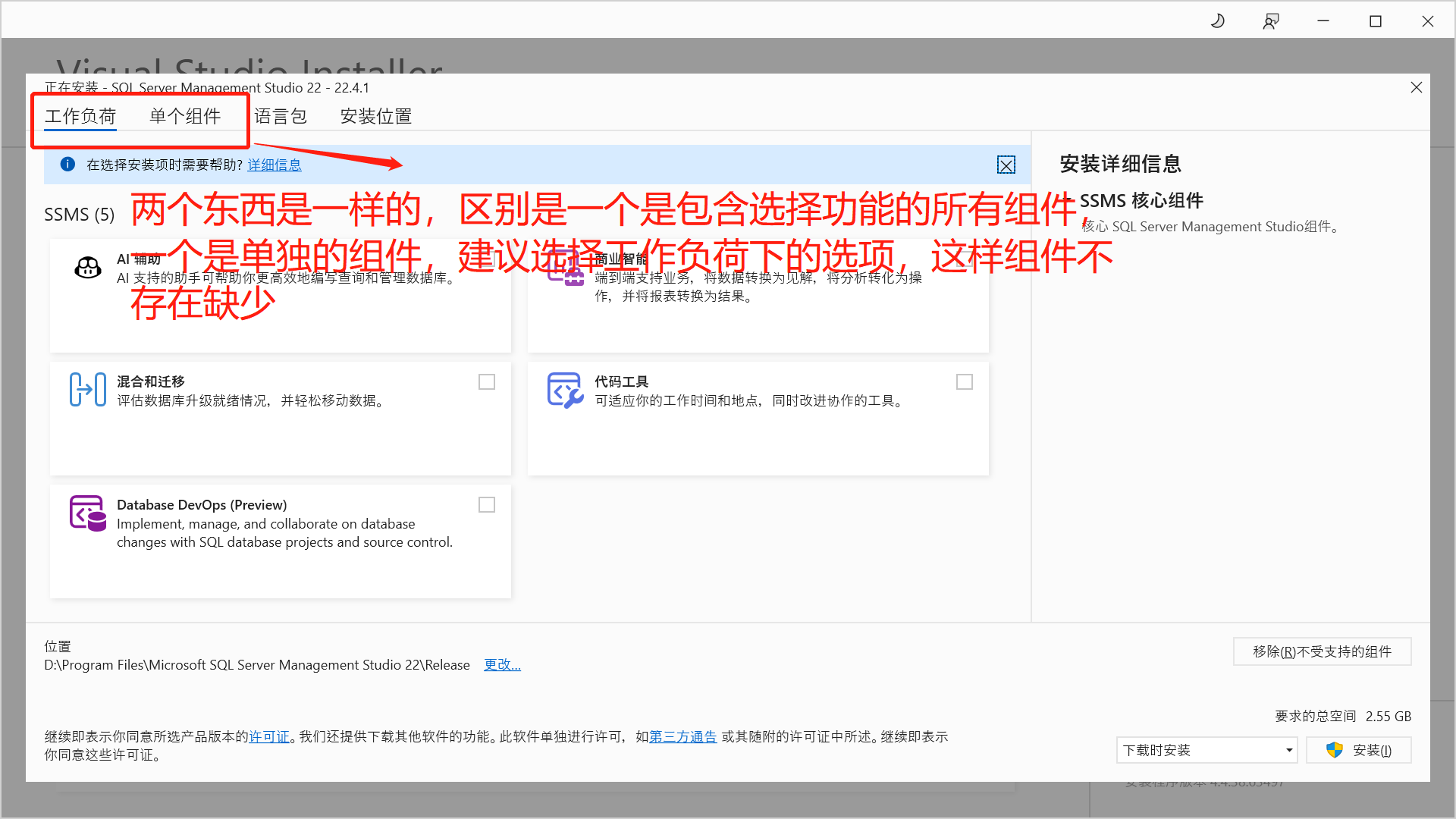Open the 语言包 tab
Image resolution: width=1456 pixels, height=819 pixels.
click(281, 116)
